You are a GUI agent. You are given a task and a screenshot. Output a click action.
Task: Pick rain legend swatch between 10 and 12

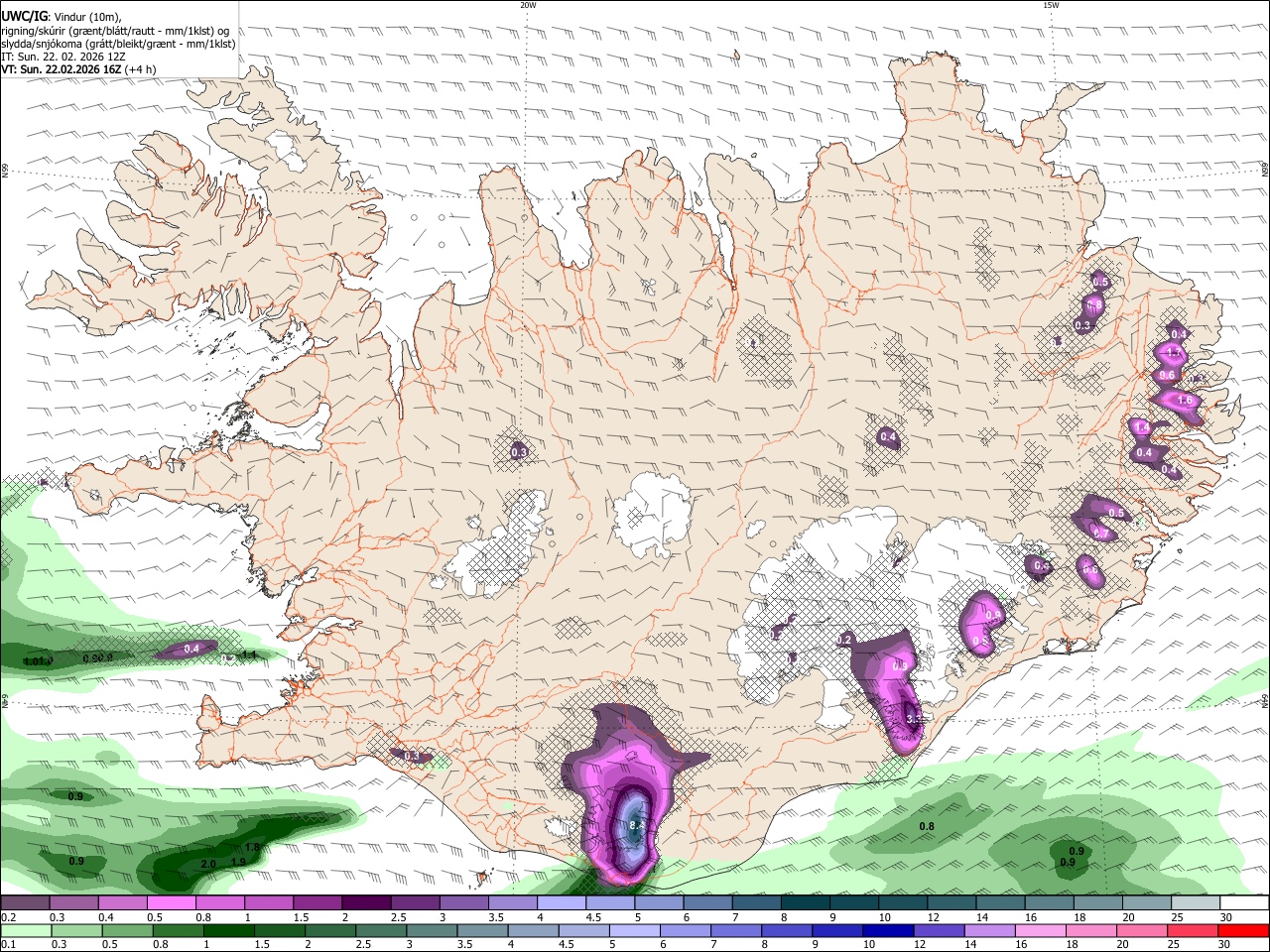(x=889, y=930)
